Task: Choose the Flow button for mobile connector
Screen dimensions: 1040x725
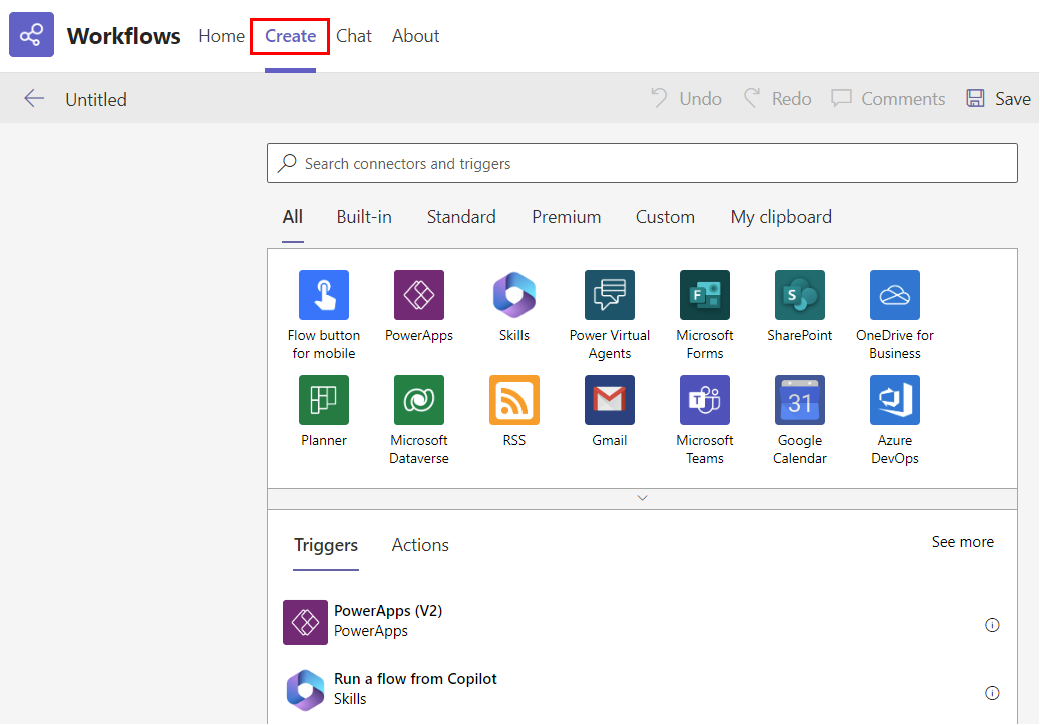Action: [x=323, y=295]
